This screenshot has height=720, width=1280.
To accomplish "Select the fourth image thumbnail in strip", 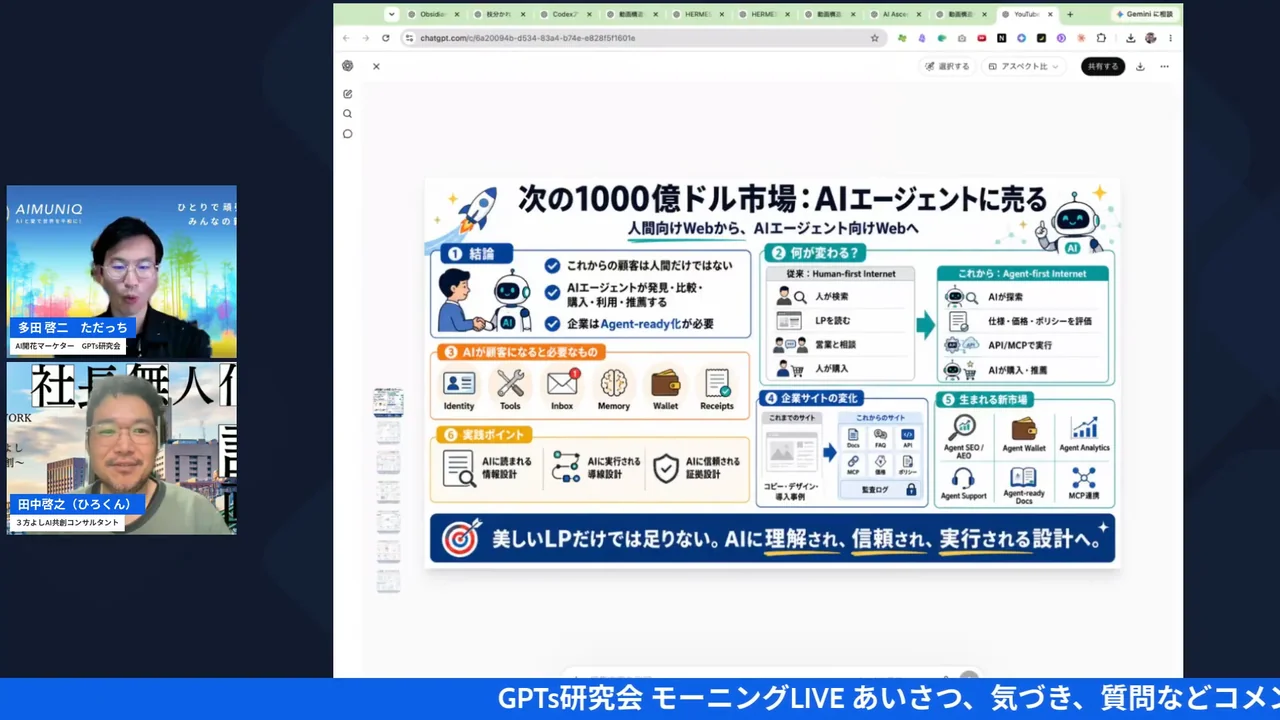I will [388, 492].
